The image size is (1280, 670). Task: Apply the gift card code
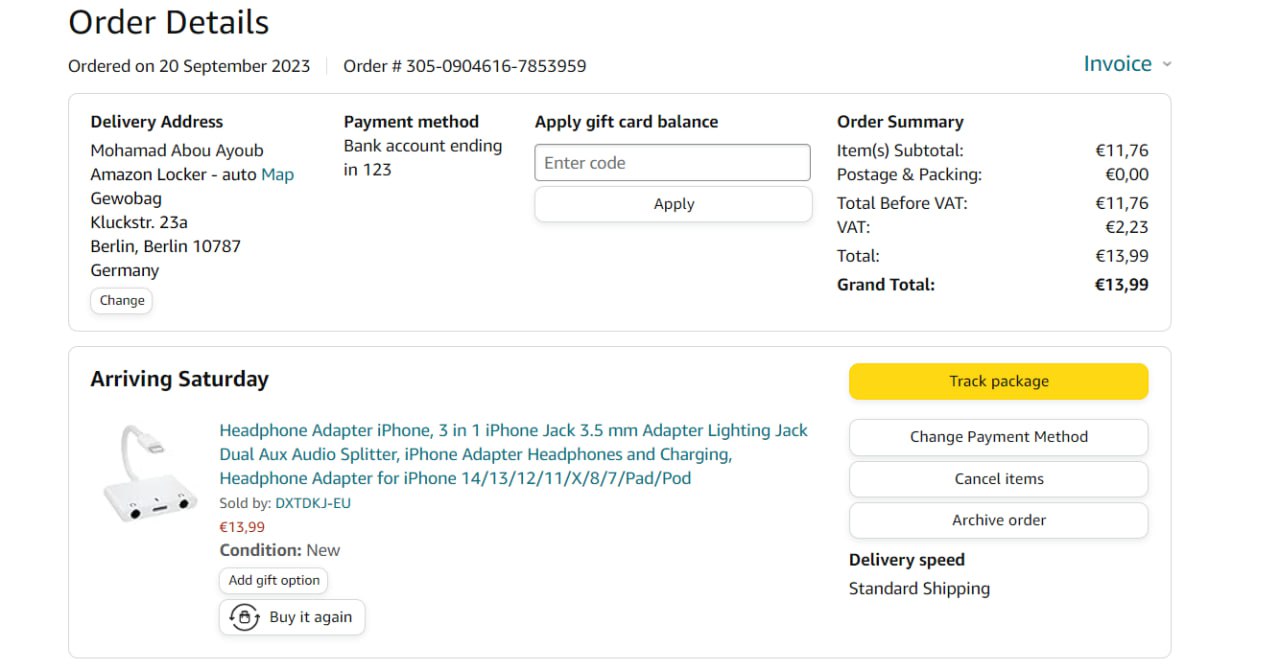click(x=673, y=204)
